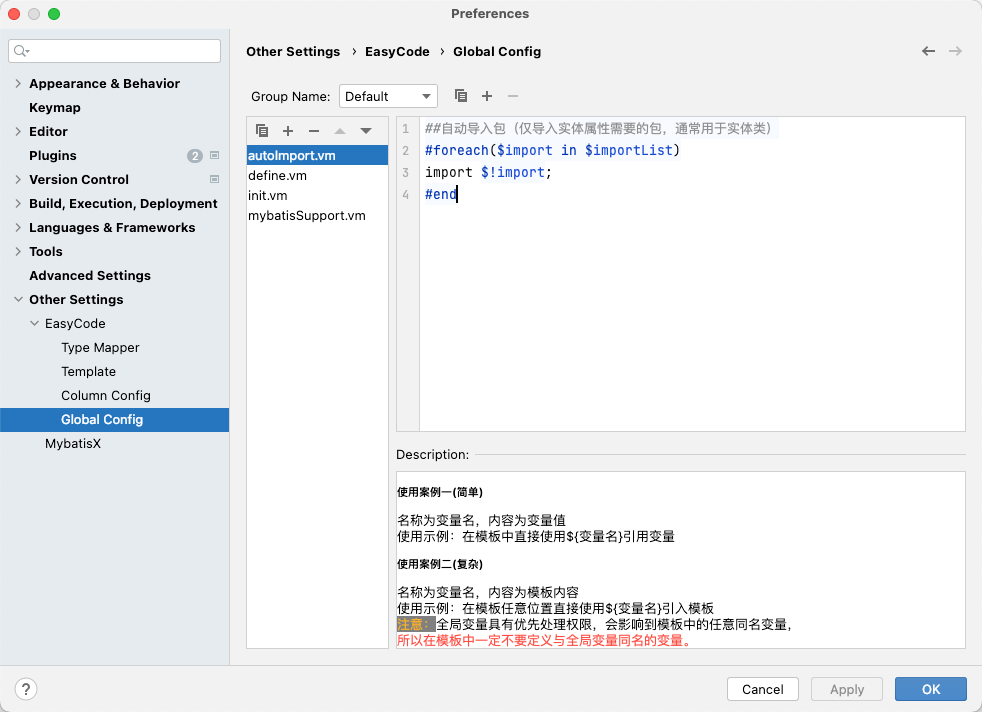Copy the selected global config file
The width and height of the screenshot is (982, 712).
click(x=262, y=131)
